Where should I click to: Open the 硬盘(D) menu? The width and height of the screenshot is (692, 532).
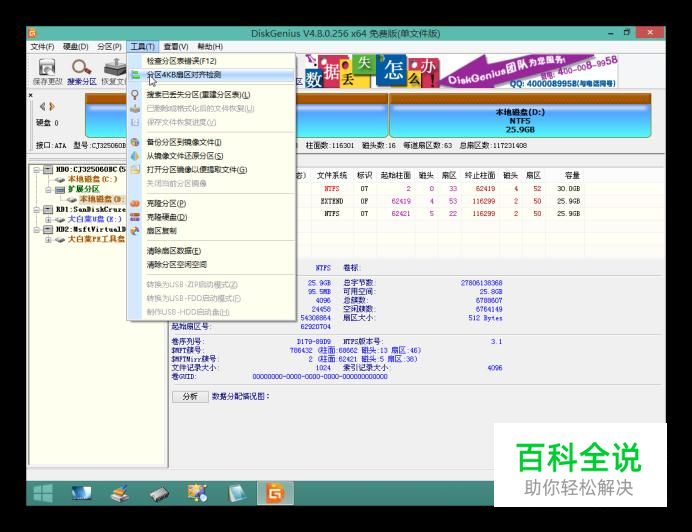75,47
